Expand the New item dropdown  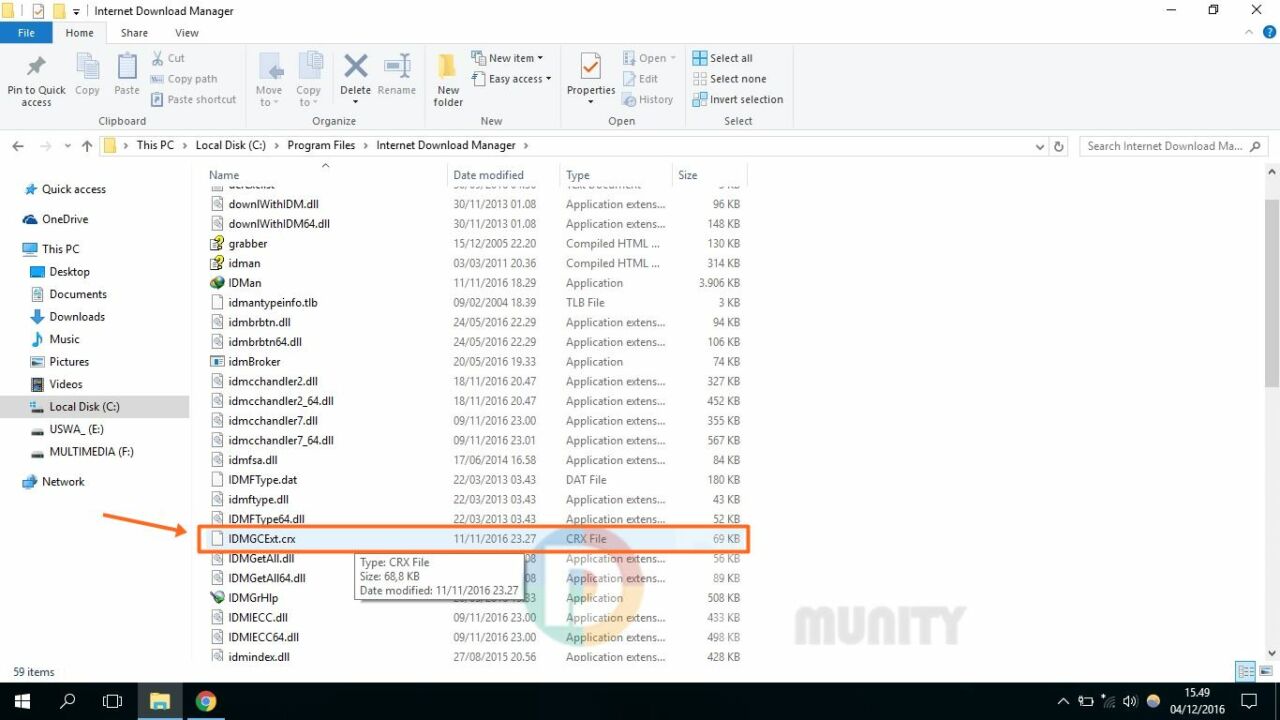tap(515, 58)
